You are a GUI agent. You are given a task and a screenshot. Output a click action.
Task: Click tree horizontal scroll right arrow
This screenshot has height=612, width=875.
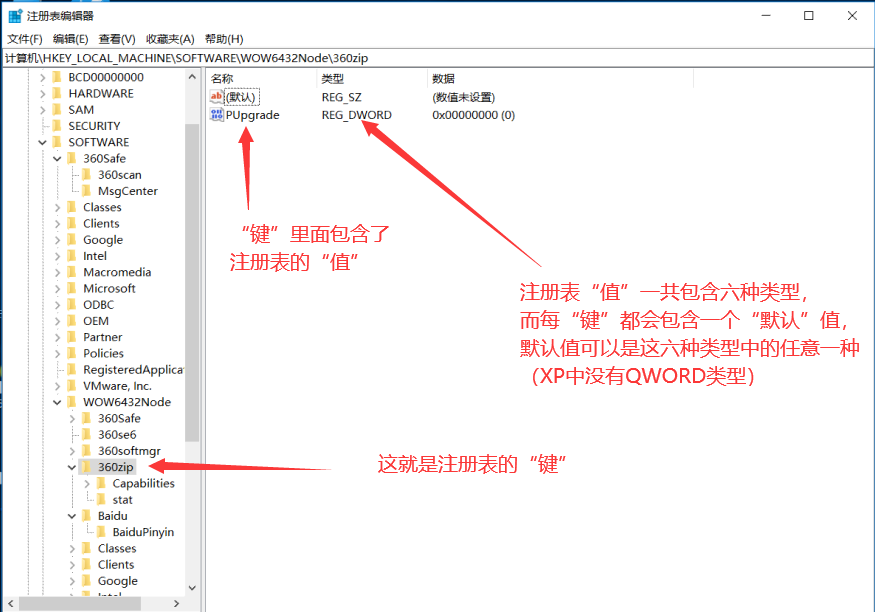[176, 604]
